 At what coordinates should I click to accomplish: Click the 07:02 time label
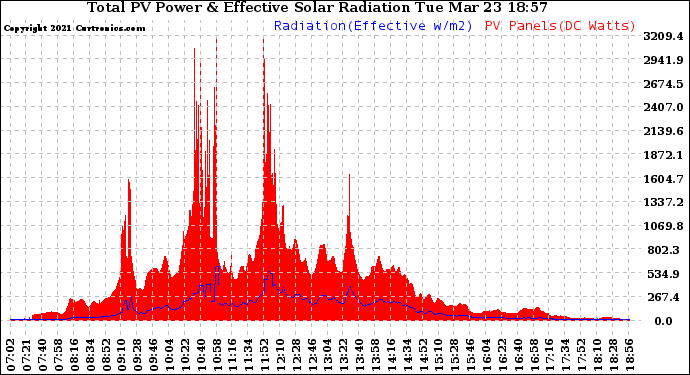tap(11, 355)
